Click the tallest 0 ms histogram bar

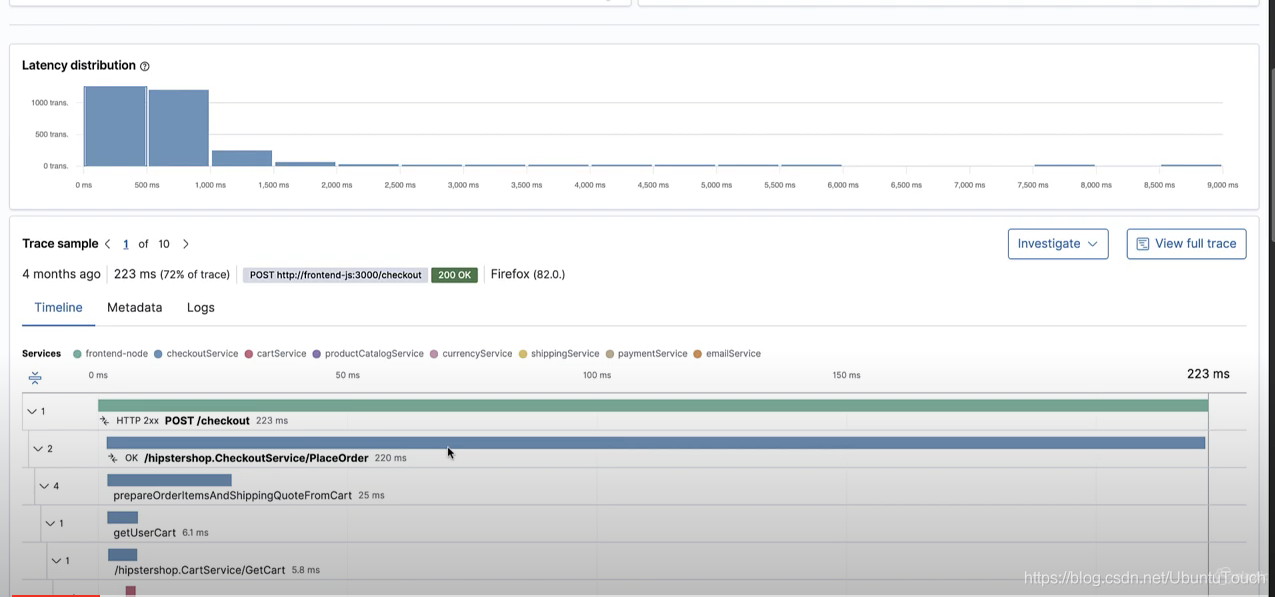coord(115,126)
